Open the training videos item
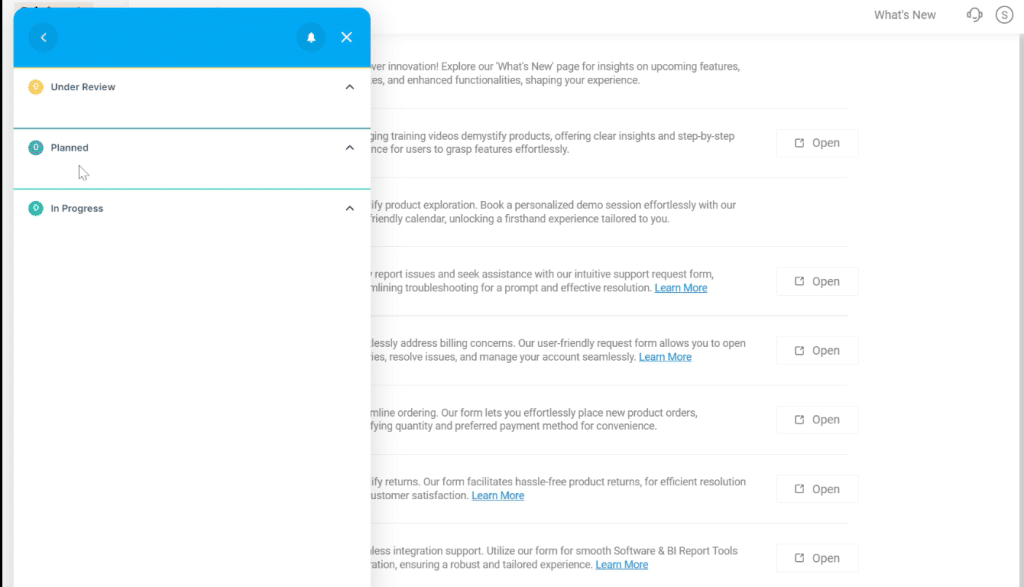Viewport: 1024px width, 587px height. click(x=816, y=143)
